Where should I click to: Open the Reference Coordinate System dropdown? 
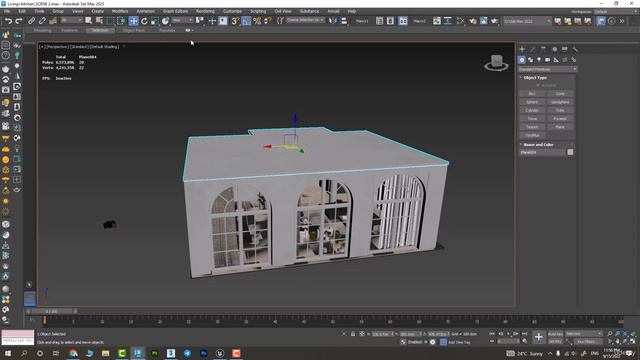tap(182, 20)
